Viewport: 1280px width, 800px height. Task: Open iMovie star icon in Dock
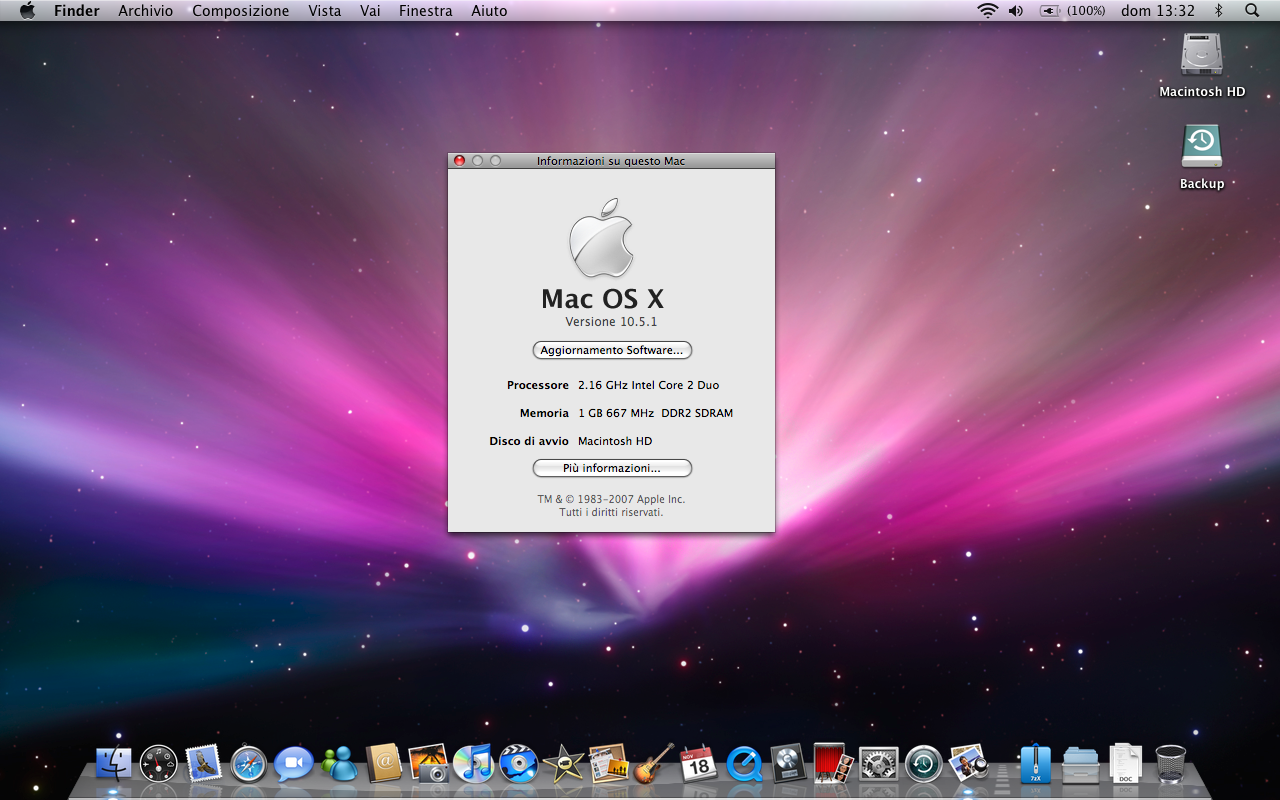563,764
